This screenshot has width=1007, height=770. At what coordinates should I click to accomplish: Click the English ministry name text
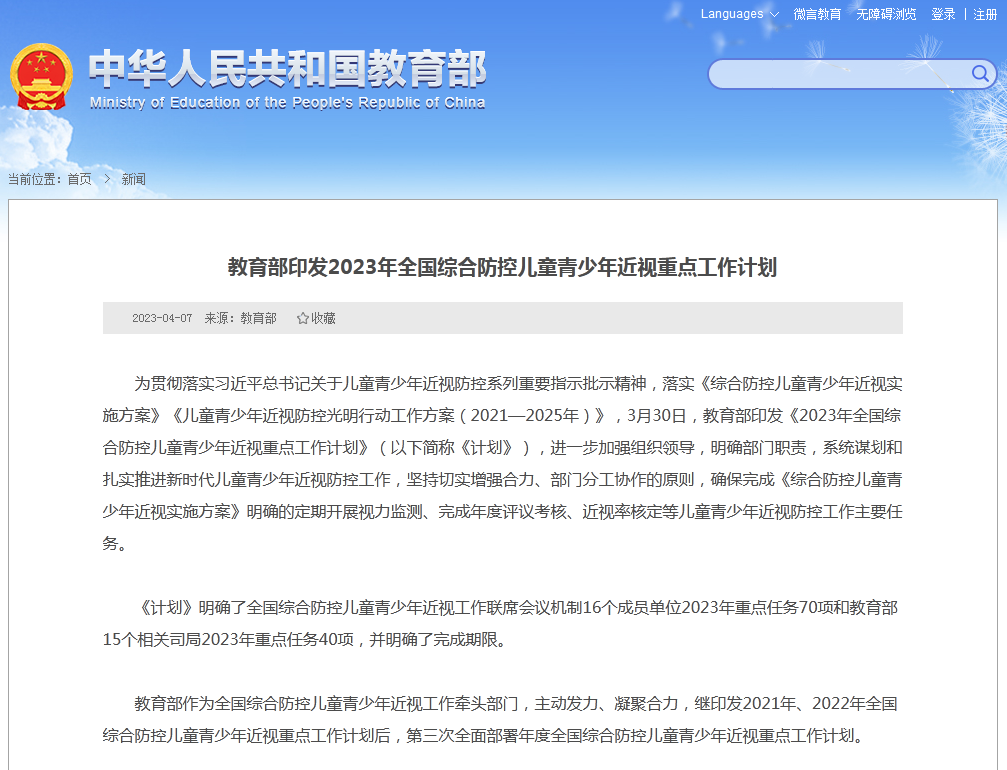(x=287, y=103)
